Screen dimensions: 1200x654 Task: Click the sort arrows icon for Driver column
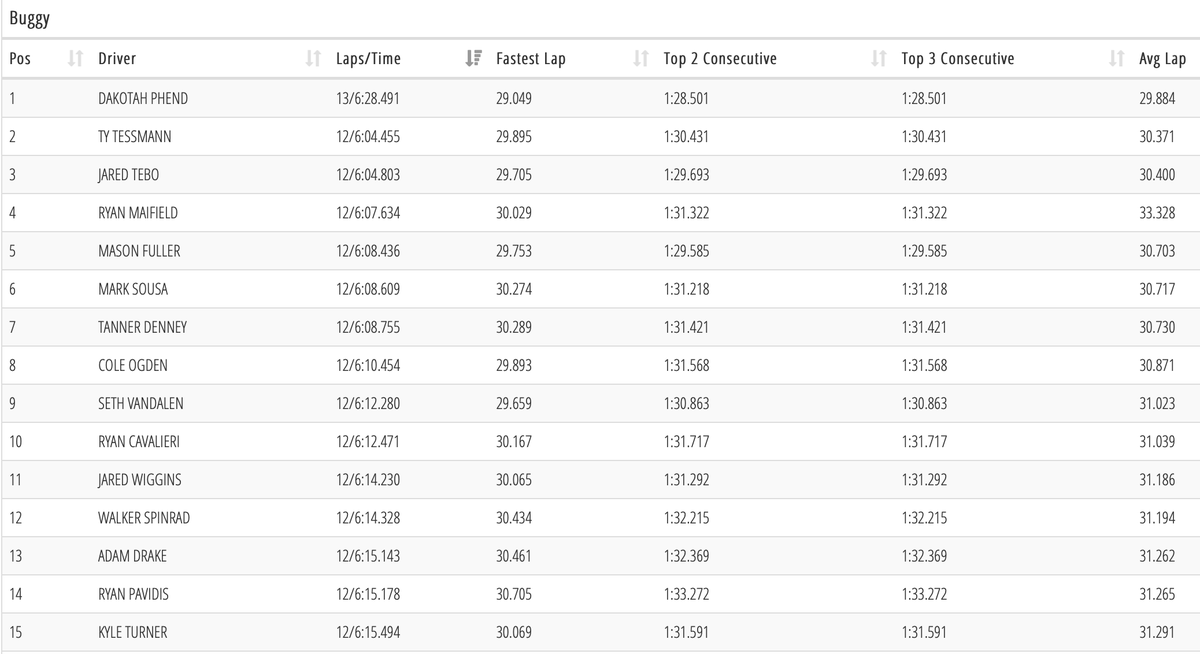[x=313, y=59]
